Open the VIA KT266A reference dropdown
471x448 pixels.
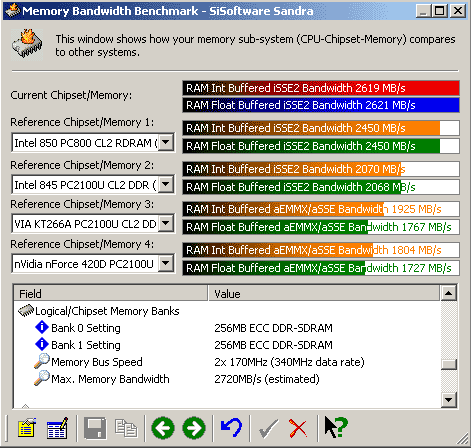pos(166,223)
